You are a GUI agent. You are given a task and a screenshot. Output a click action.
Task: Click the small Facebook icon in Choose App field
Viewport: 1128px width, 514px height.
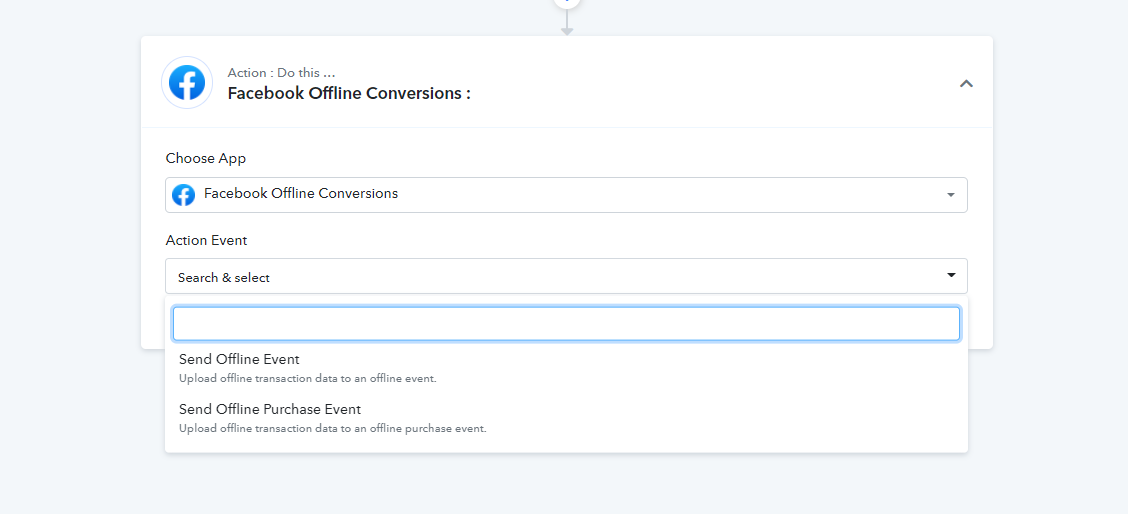(x=183, y=194)
